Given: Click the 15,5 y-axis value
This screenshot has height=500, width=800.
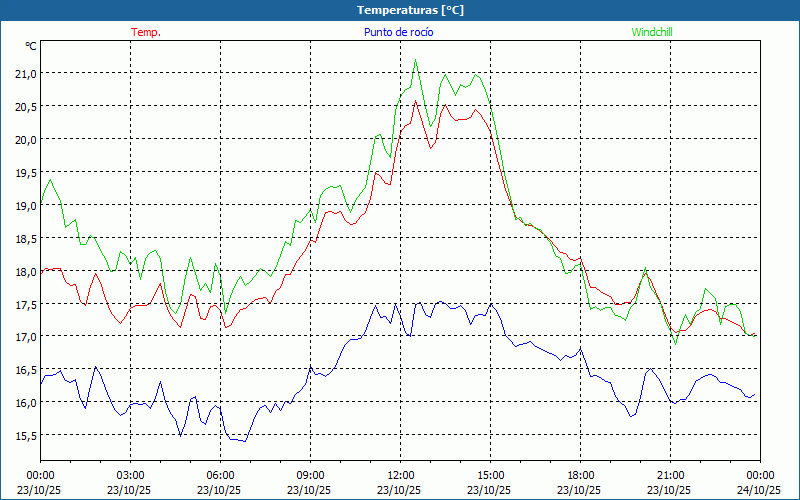Looking at the screenshot, I should 25,436.
